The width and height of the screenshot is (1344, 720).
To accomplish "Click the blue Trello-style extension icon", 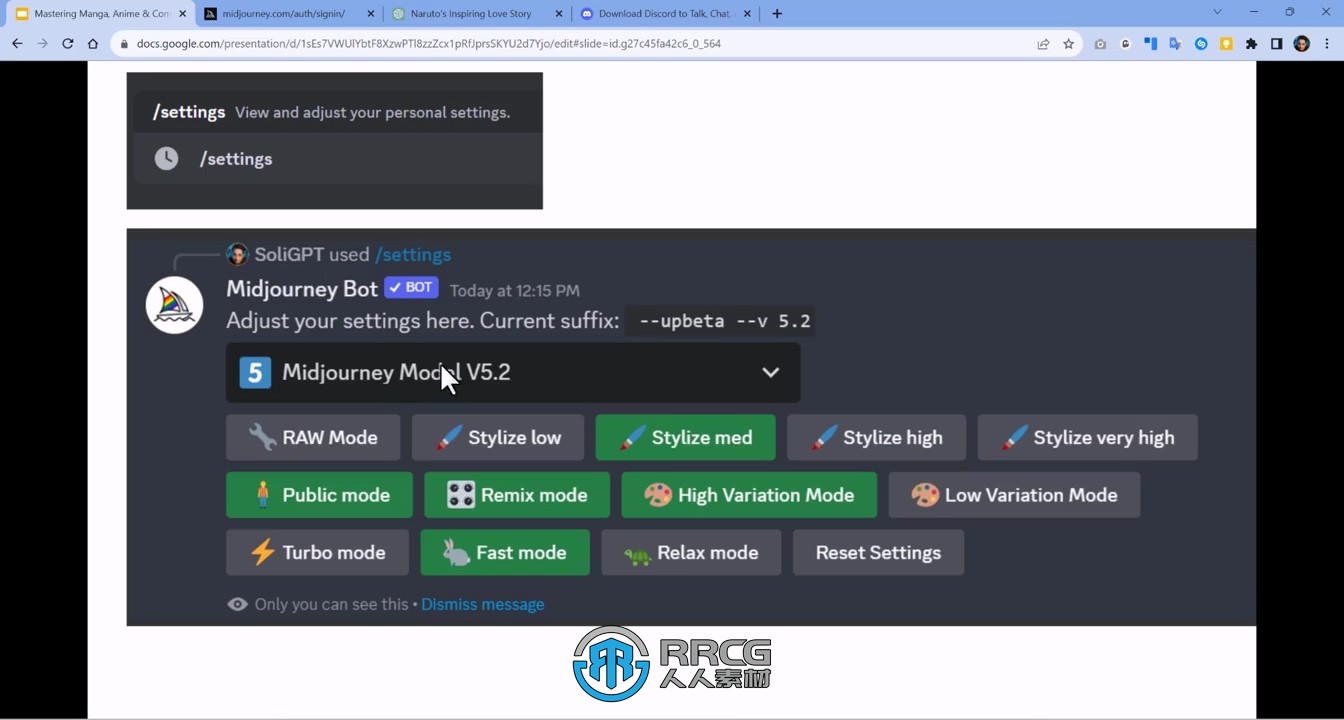I will point(1150,44).
